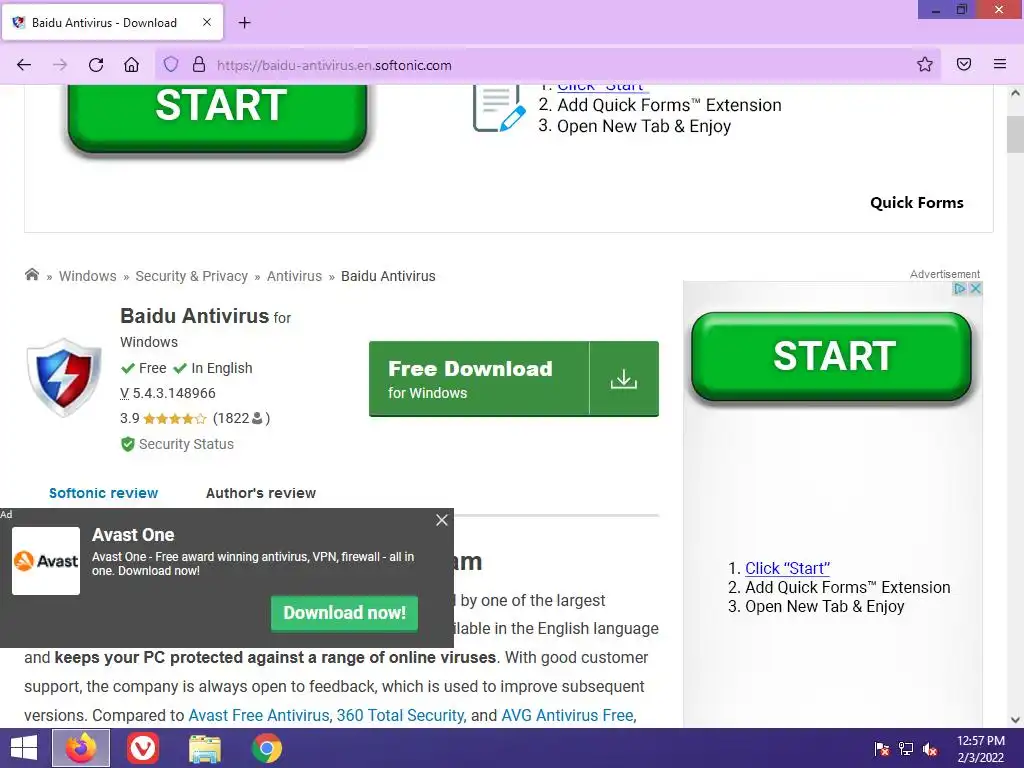Click the star rating for Baidu Antivirus

(174, 419)
